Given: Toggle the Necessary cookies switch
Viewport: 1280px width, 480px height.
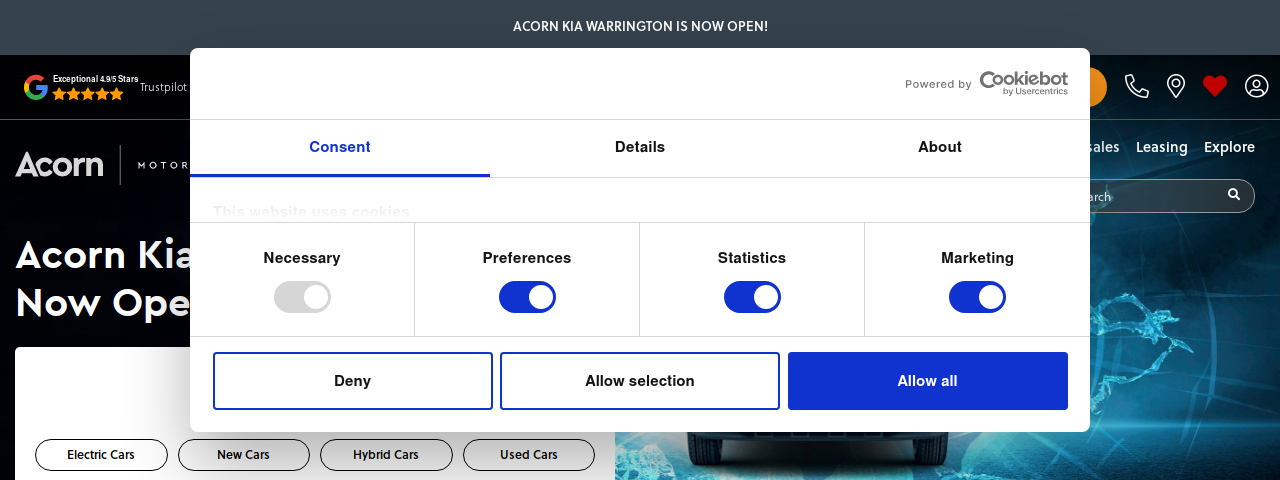Looking at the screenshot, I should (x=302, y=297).
